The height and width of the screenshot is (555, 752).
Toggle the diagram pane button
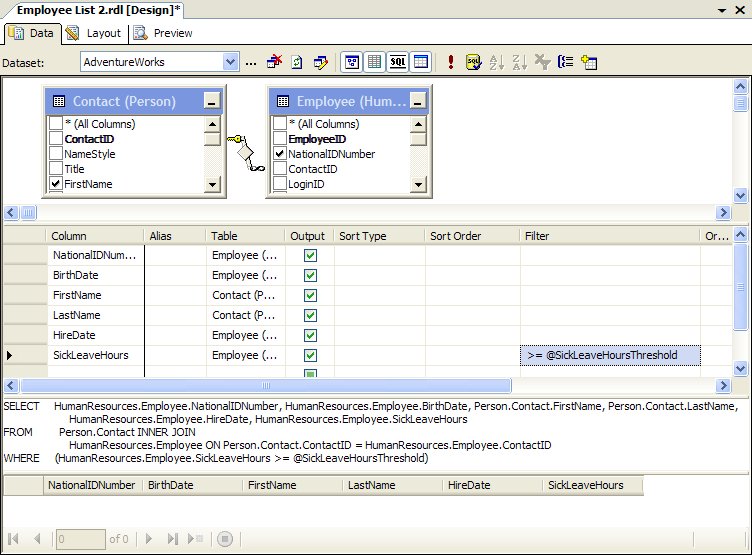pos(352,62)
